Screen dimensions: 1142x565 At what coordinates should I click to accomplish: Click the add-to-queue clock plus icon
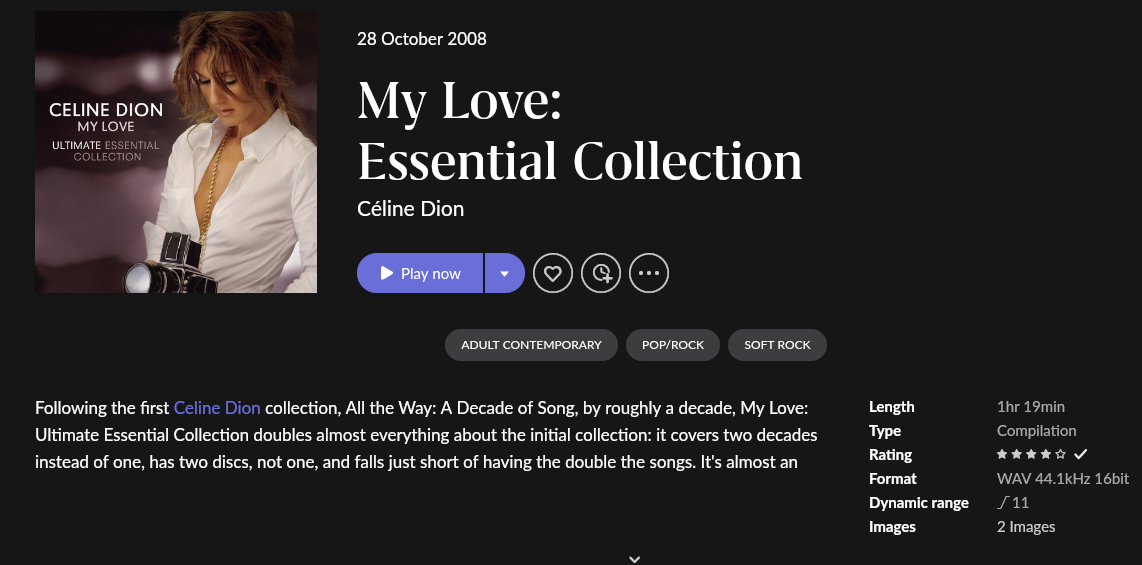pyautogui.click(x=601, y=273)
